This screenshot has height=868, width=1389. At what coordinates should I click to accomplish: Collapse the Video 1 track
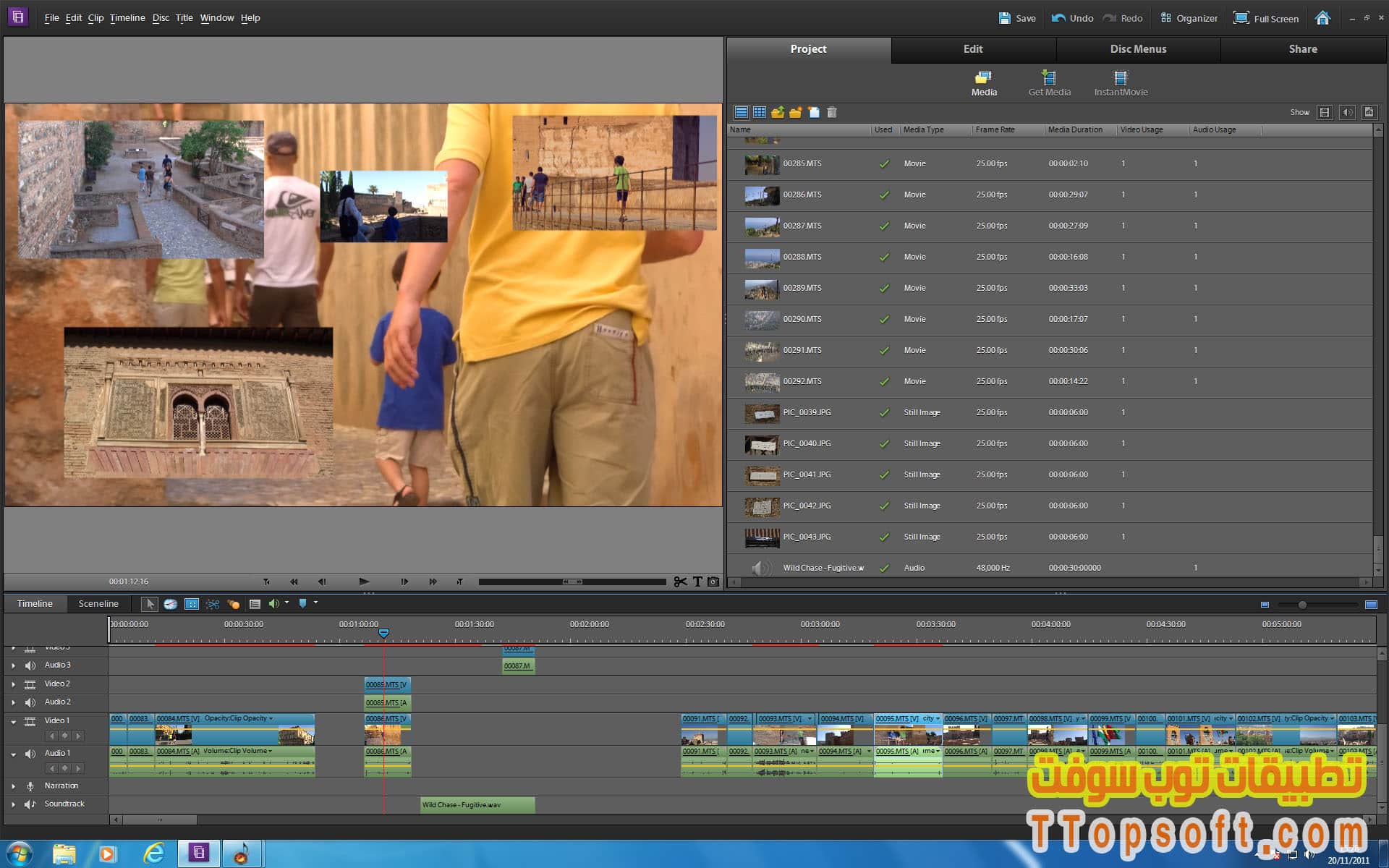tap(13, 721)
